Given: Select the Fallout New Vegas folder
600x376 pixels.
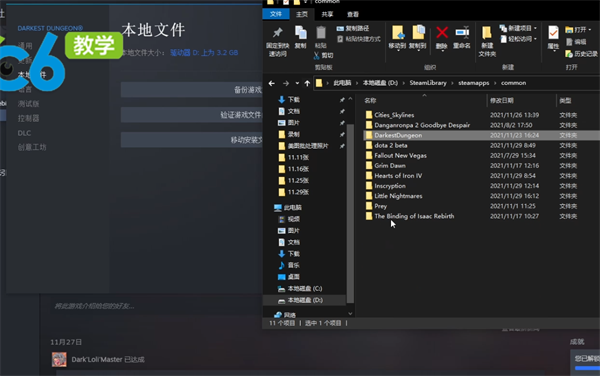Looking at the screenshot, I should [400, 155].
